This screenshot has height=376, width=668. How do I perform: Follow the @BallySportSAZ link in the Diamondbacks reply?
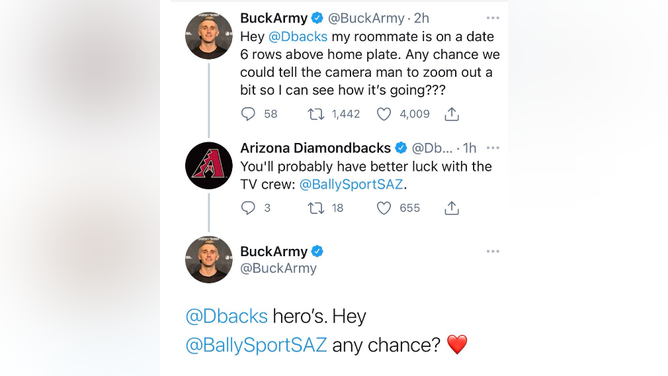click(351, 184)
